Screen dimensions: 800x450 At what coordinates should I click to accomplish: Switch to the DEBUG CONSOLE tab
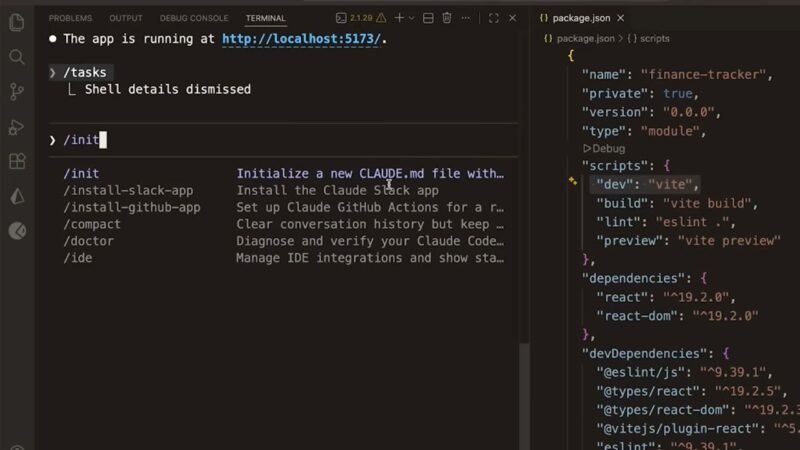[x=194, y=18]
